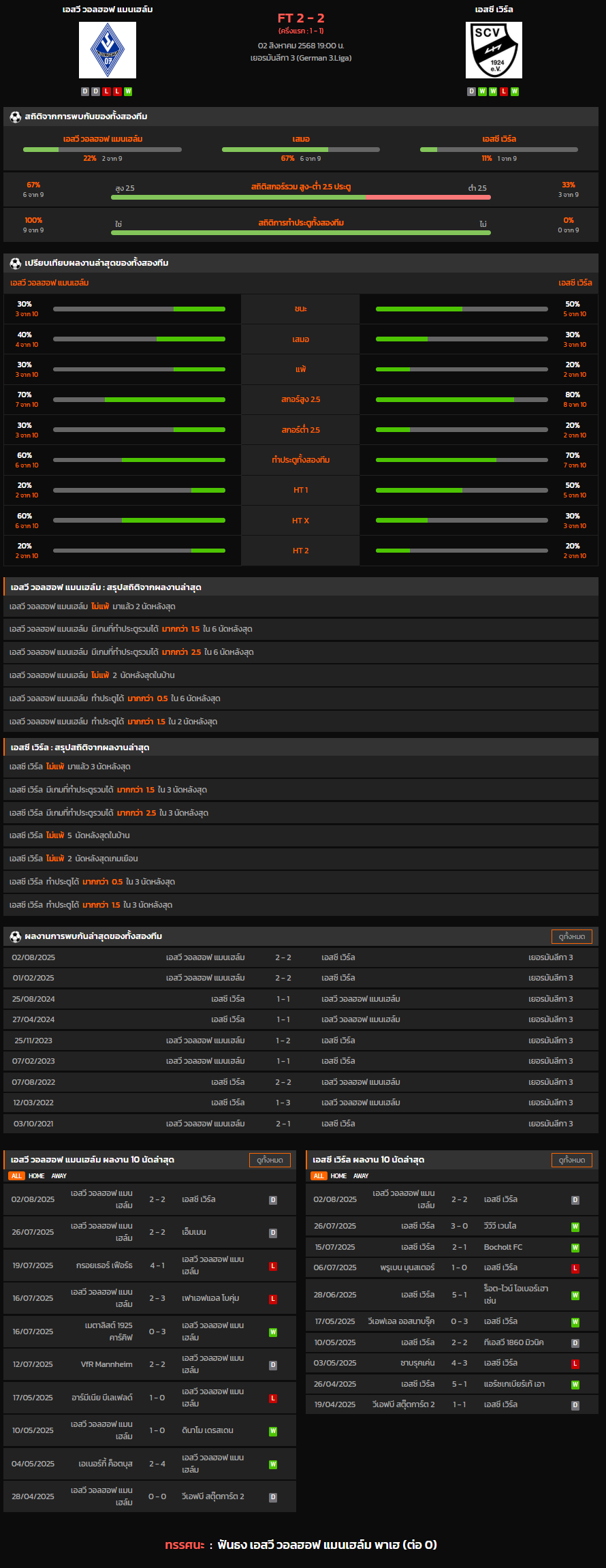Click Mannheim 70% value in สกอร์สูง 2.5 row
This screenshot has height=1568, width=606.
pyautogui.click(x=25, y=395)
